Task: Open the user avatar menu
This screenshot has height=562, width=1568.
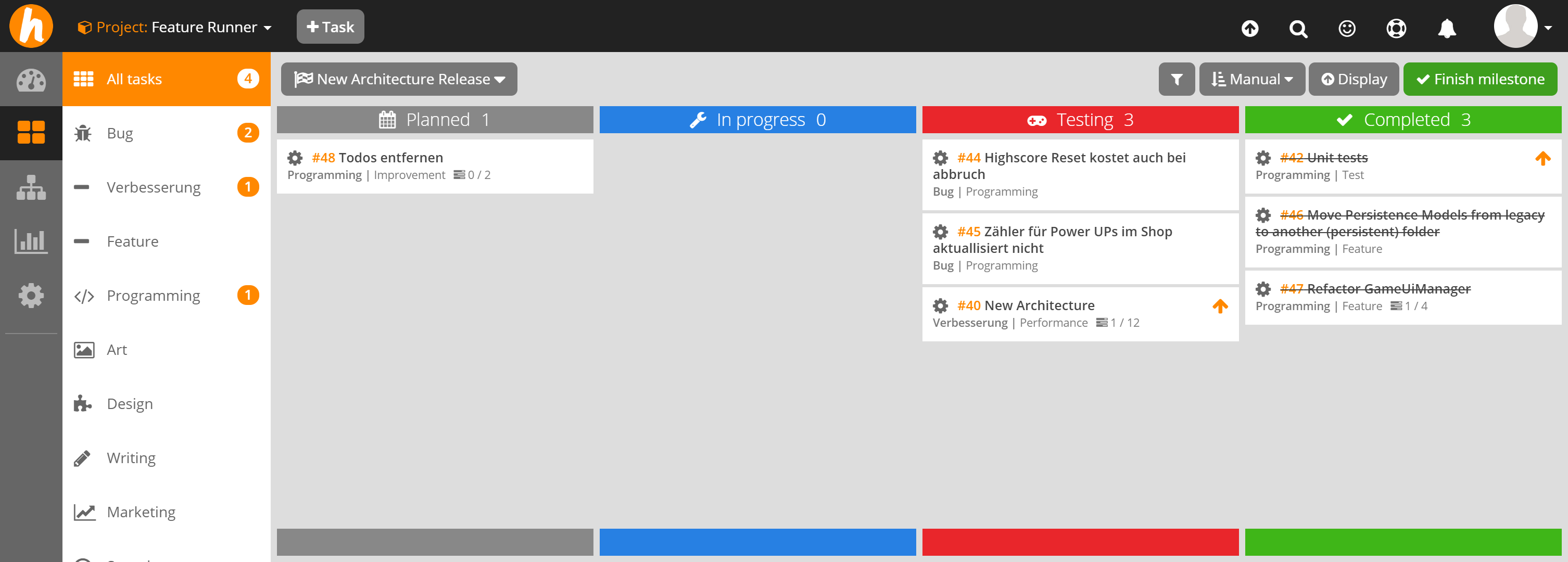Action: 1522,26
